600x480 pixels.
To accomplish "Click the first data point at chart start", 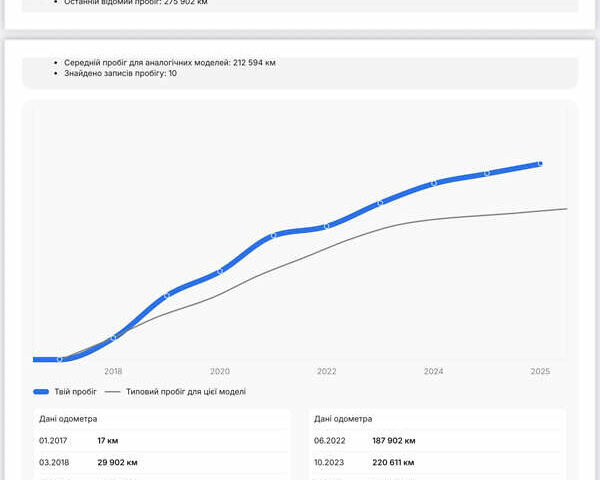I will (59, 359).
